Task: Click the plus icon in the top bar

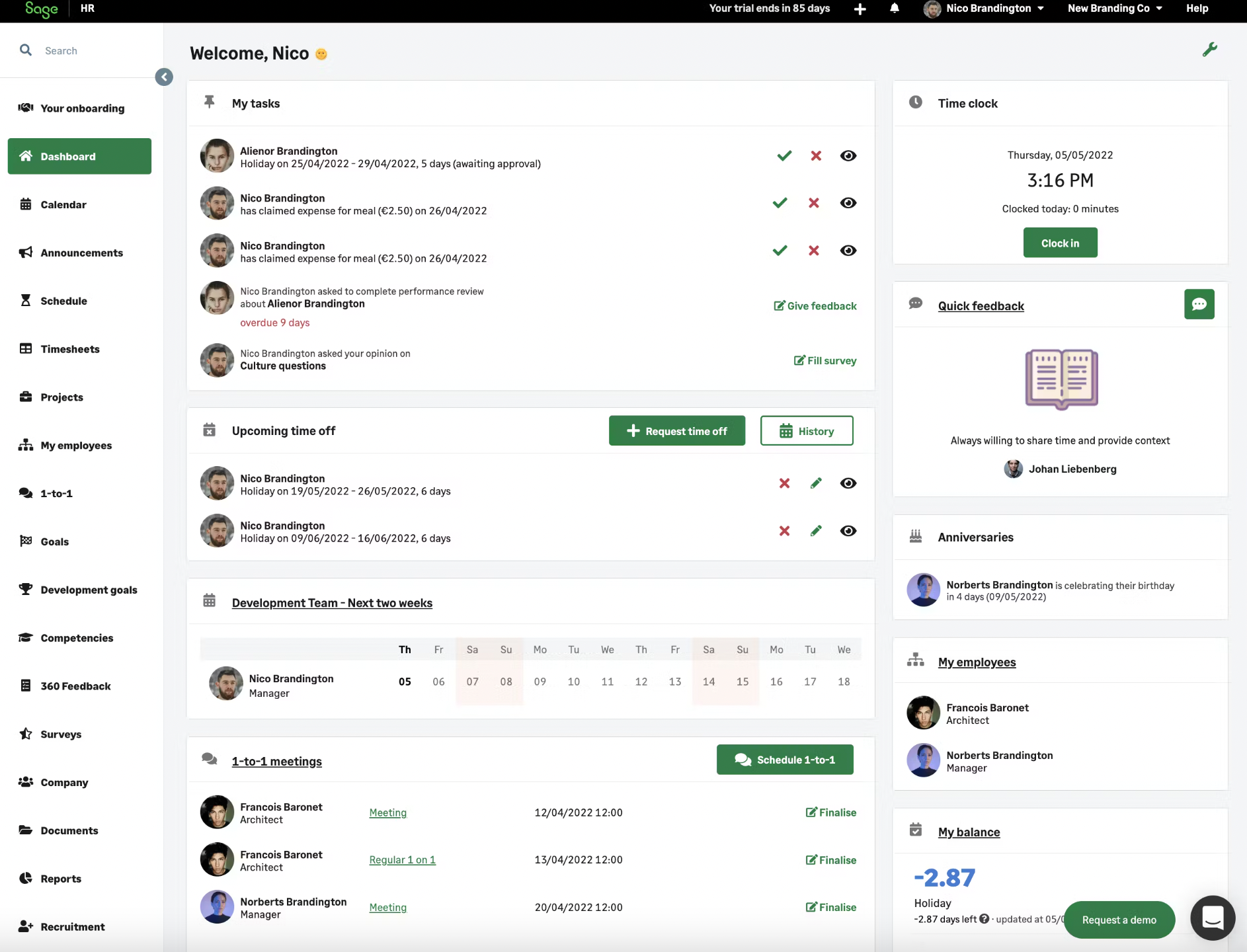Action: (860, 9)
